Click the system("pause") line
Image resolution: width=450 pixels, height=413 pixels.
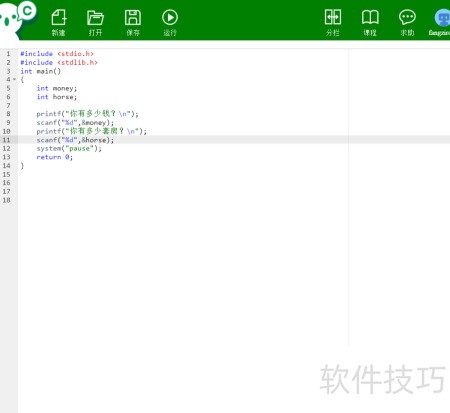[69, 148]
